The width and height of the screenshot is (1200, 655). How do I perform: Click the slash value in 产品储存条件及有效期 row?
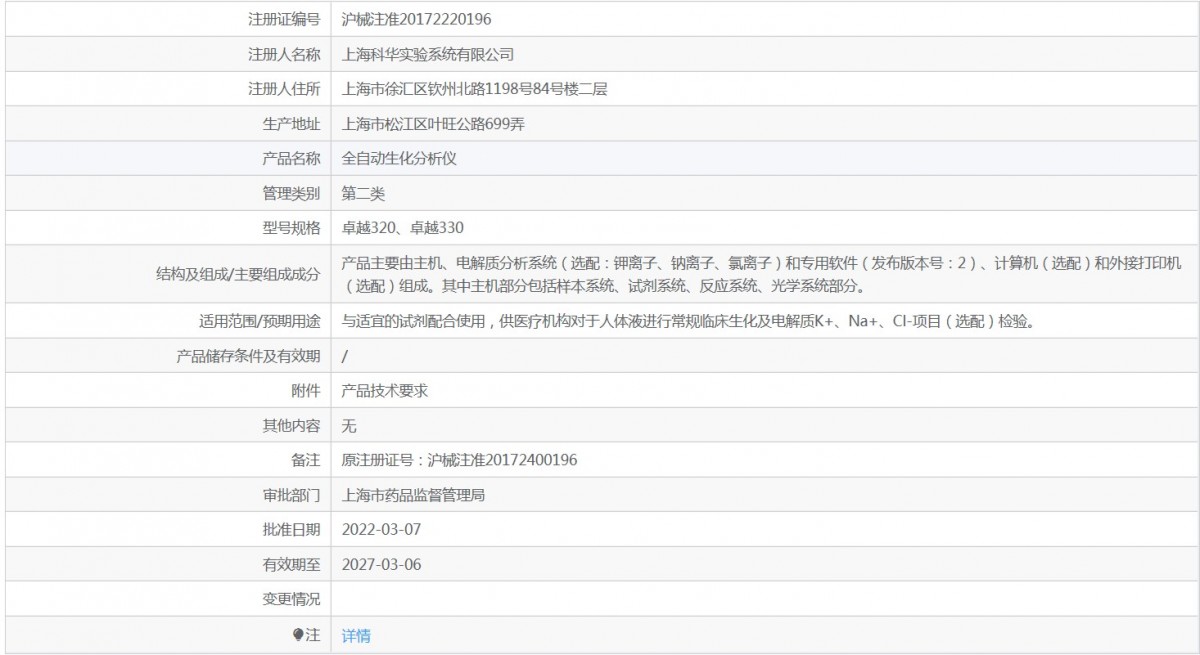345,356
